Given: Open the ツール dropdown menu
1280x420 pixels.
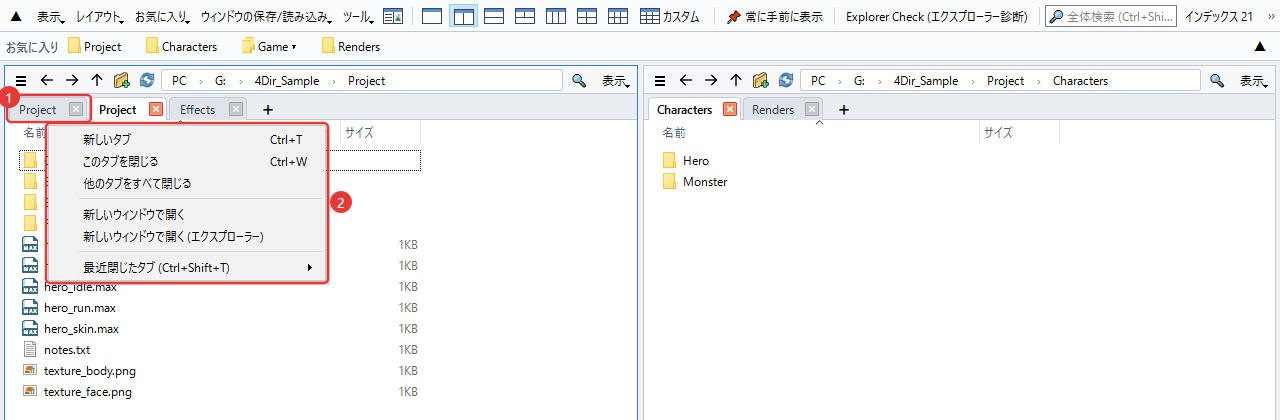Looking at the screenshot, I should point(358,17).
